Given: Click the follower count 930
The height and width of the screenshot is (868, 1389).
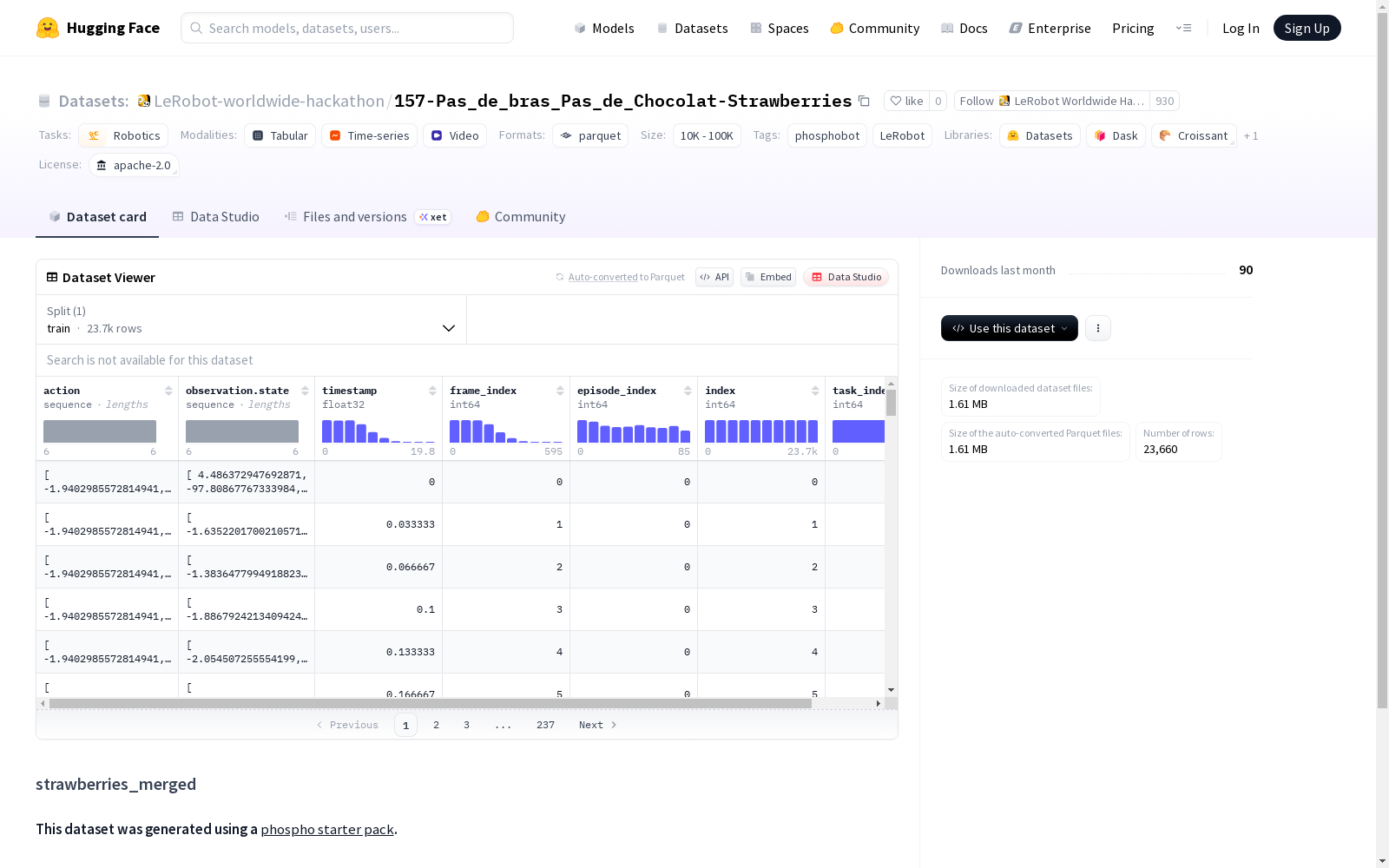Looking at the screenshot, I should [1164, 101].
